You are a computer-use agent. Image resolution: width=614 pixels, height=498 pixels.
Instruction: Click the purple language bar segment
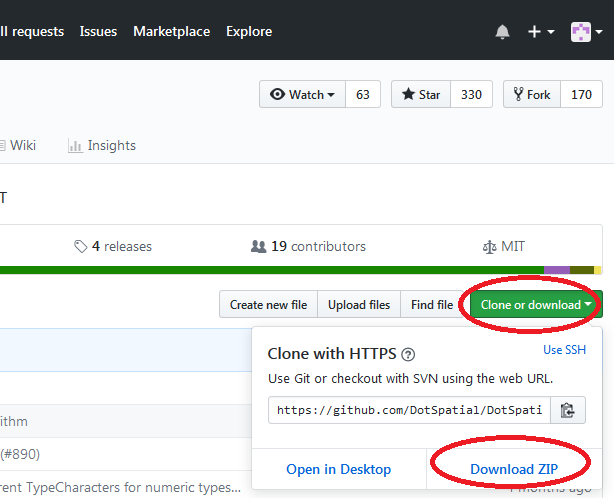(x=557, y=270)
